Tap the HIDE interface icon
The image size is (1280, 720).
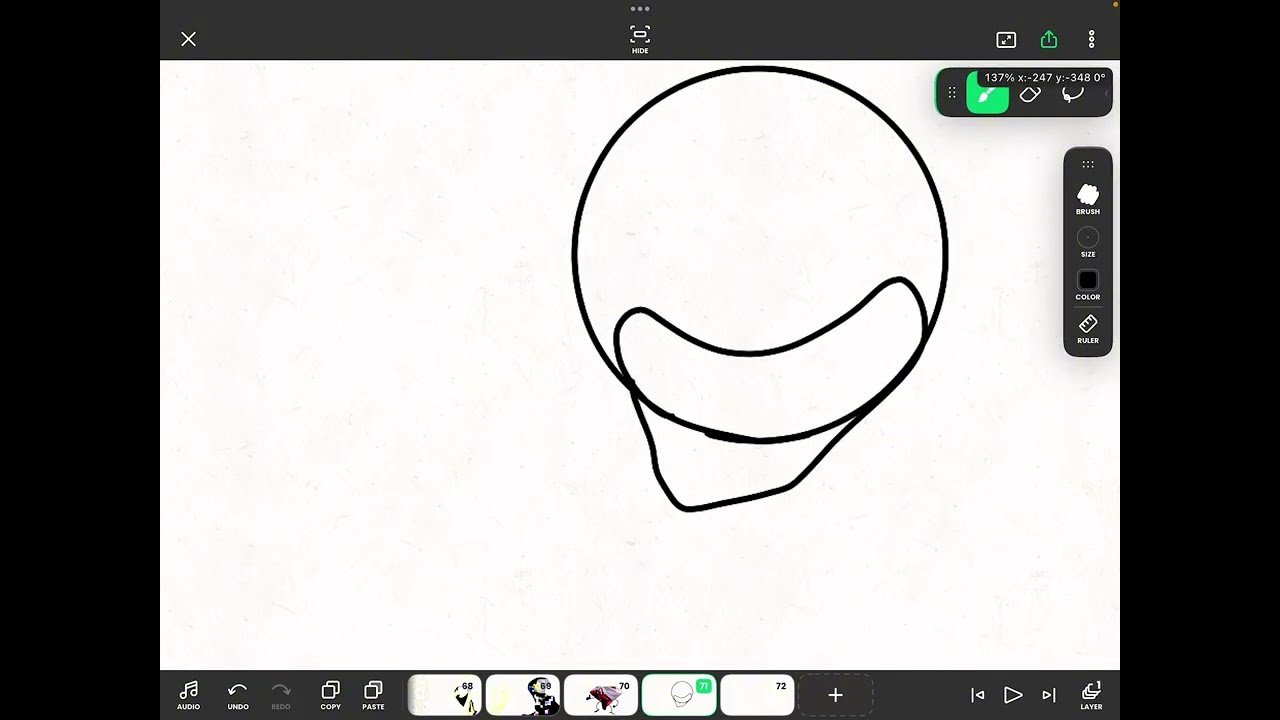(x=640, y=39)
